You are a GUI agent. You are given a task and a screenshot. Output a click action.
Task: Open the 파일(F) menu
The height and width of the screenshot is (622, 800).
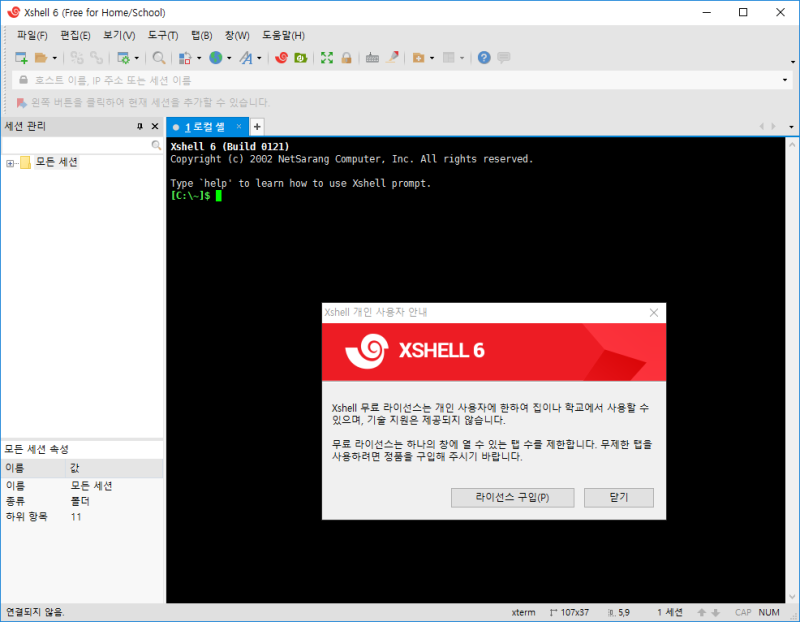32,35
